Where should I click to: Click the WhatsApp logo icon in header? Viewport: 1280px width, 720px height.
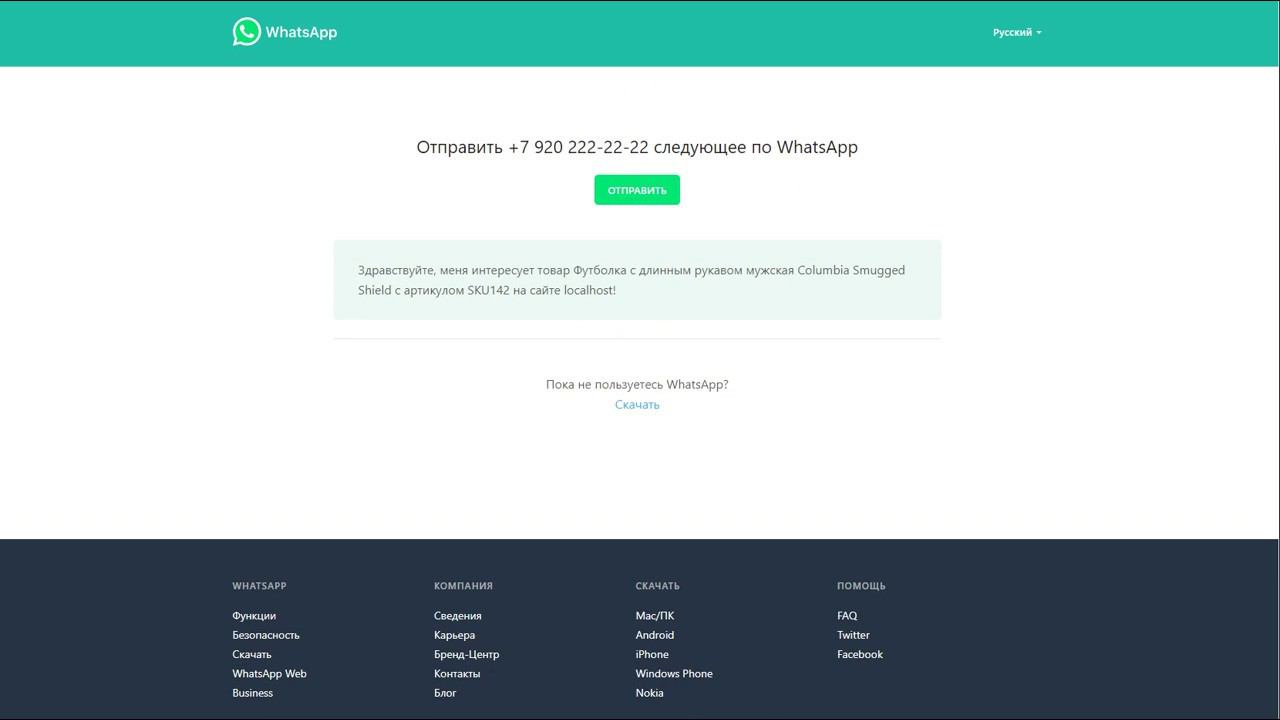tap(247, 32)
